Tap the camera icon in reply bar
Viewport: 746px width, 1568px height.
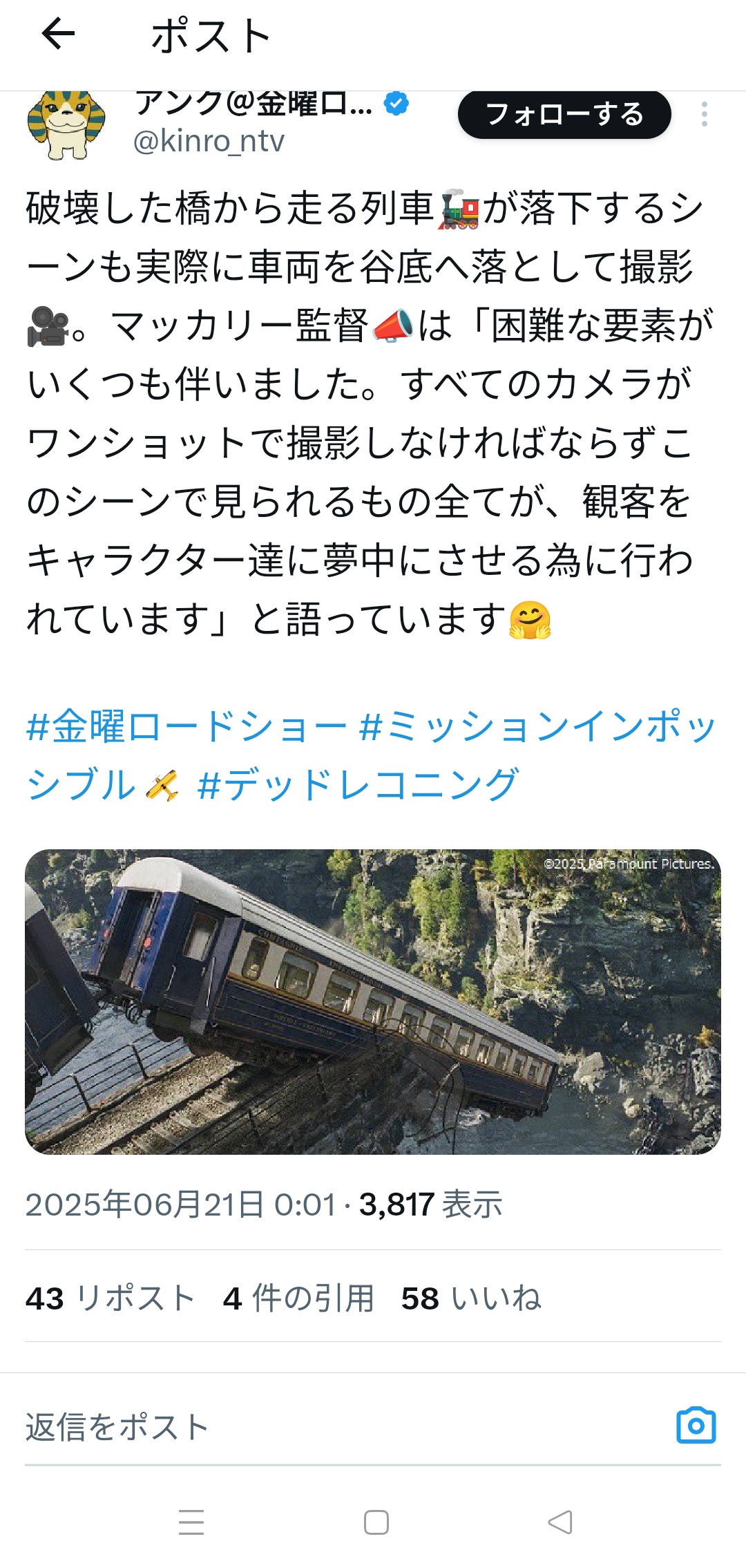pyautogui.click(x=696, y=1425)
